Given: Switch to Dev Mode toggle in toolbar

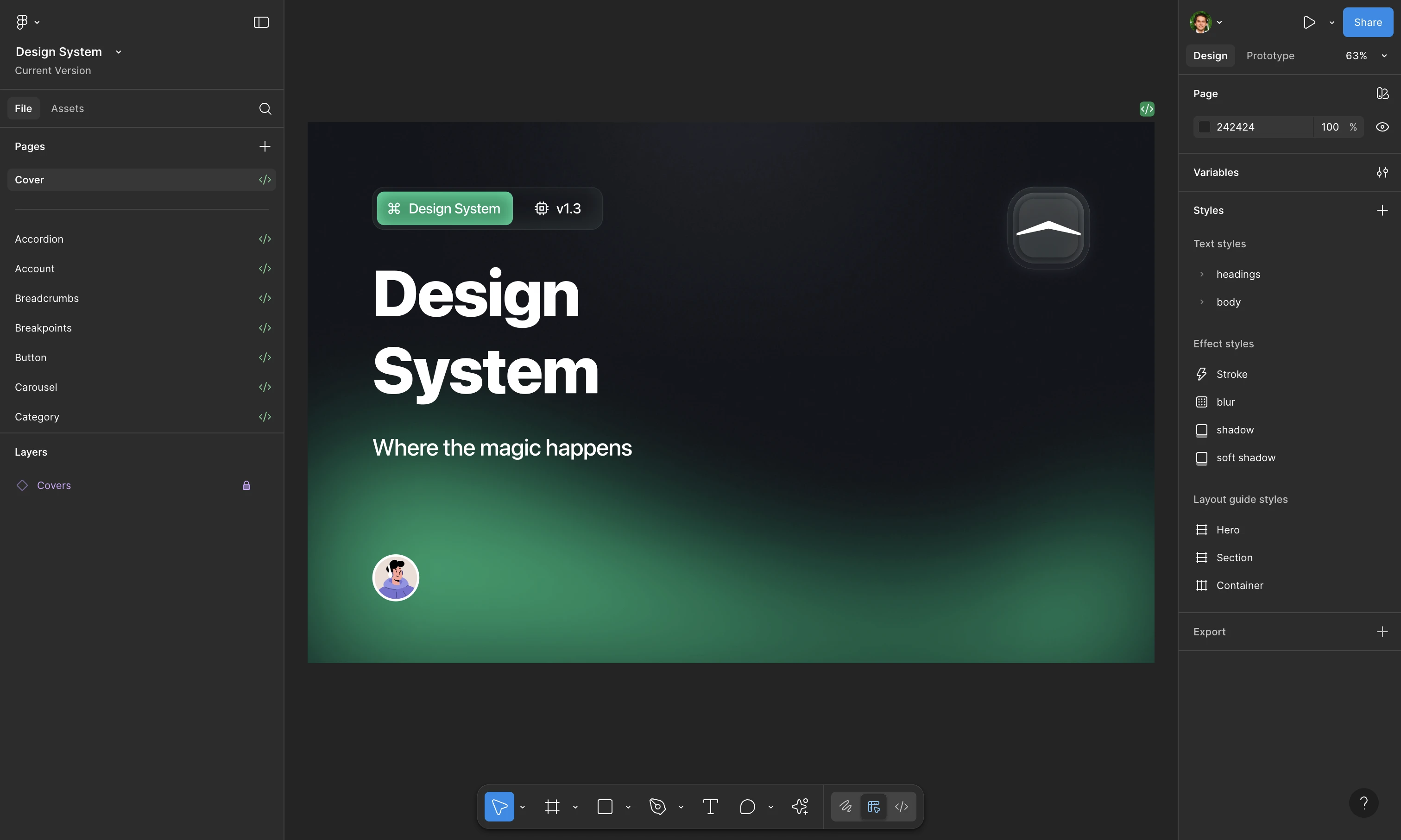Looking at the screenshot, I should pos(902,807).
